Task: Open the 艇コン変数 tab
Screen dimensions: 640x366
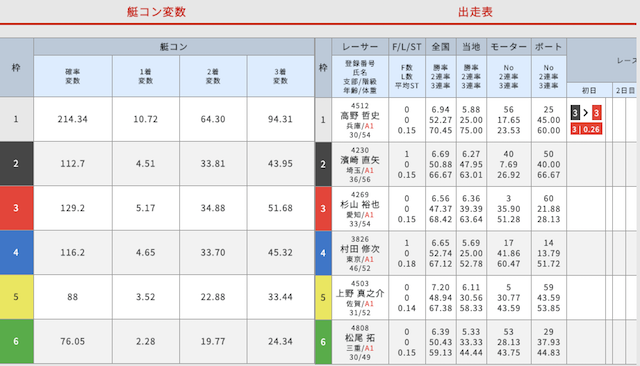Action: [156, 12]
